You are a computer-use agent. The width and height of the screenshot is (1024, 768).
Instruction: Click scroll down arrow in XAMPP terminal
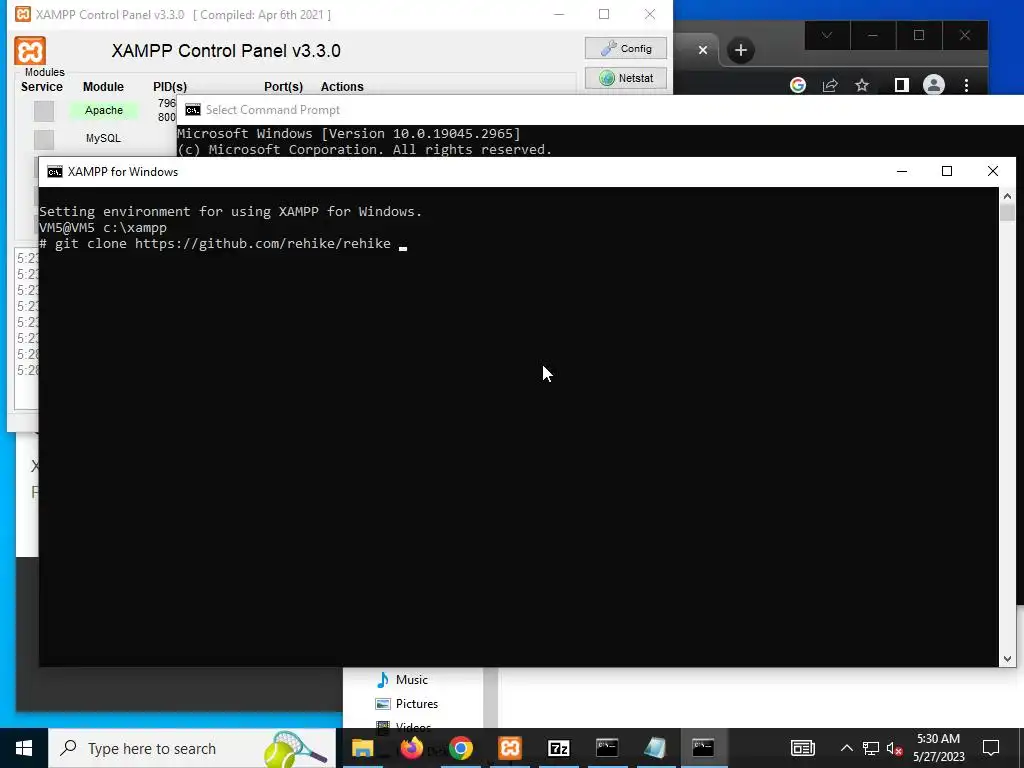pyautogui.click(x=1007, y=659)
